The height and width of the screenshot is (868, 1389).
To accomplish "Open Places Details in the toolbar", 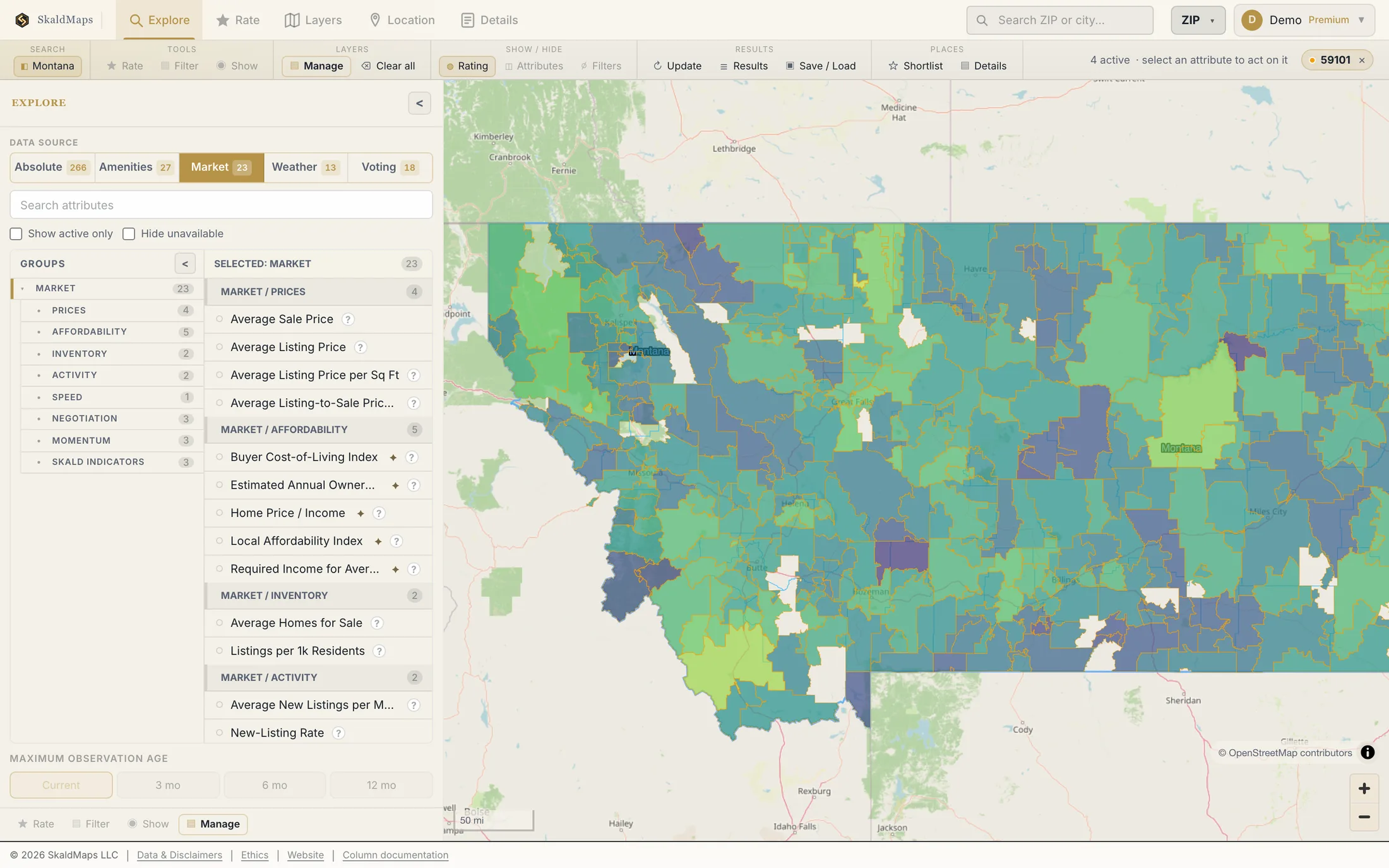I will click(x=983, y=66).
